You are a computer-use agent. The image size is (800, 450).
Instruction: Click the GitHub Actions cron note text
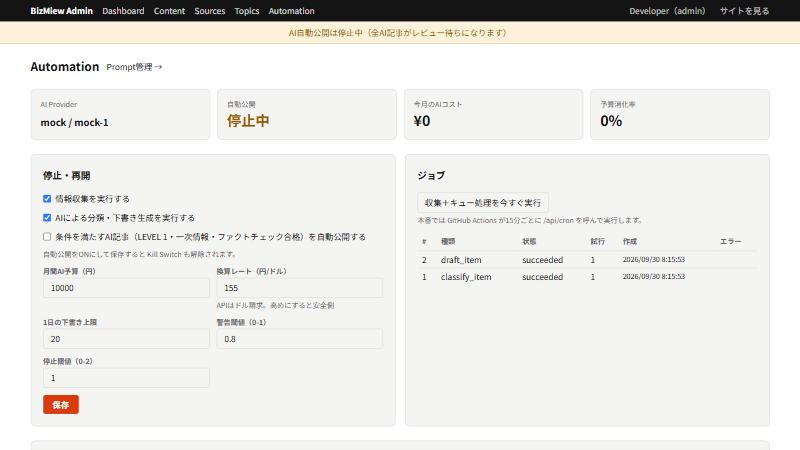coord(530,220)
